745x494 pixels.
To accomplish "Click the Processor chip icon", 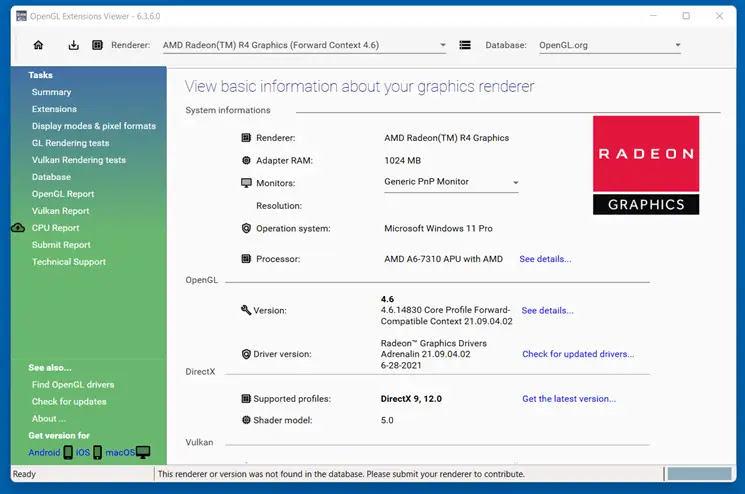I will [246, 259].
